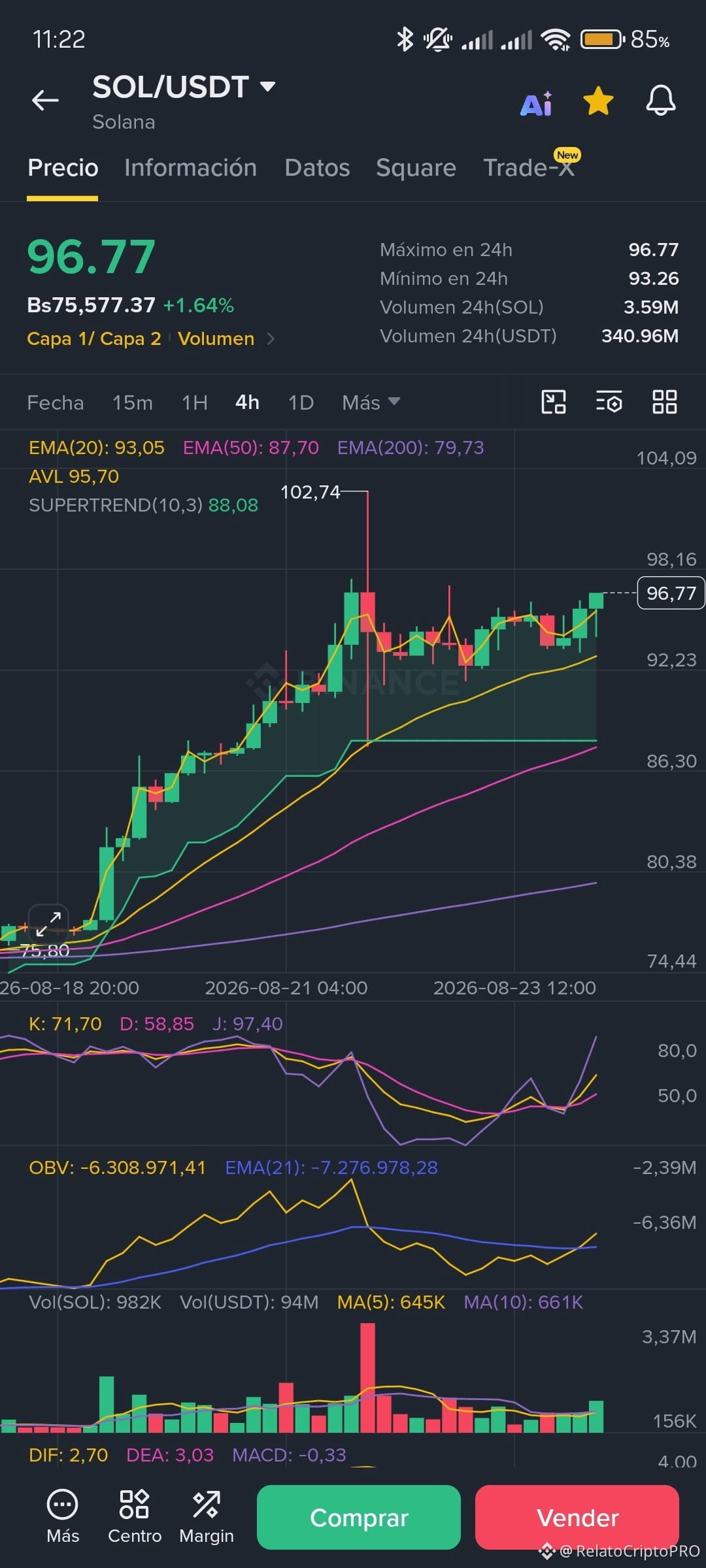Viewport: 706px width, 1568px height.
Task: Select the 4h timeframe
Action: click(247, 402)
